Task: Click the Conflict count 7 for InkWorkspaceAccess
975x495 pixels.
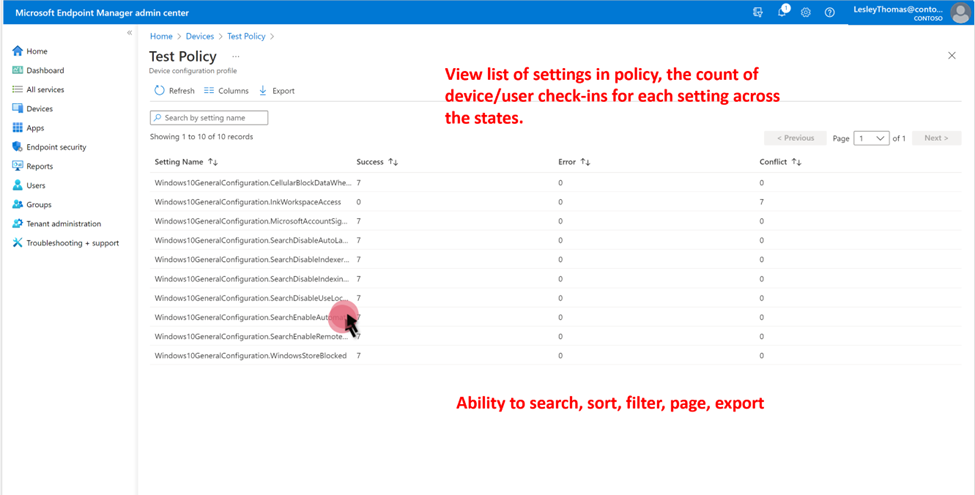Action: (x=762, y=202)
